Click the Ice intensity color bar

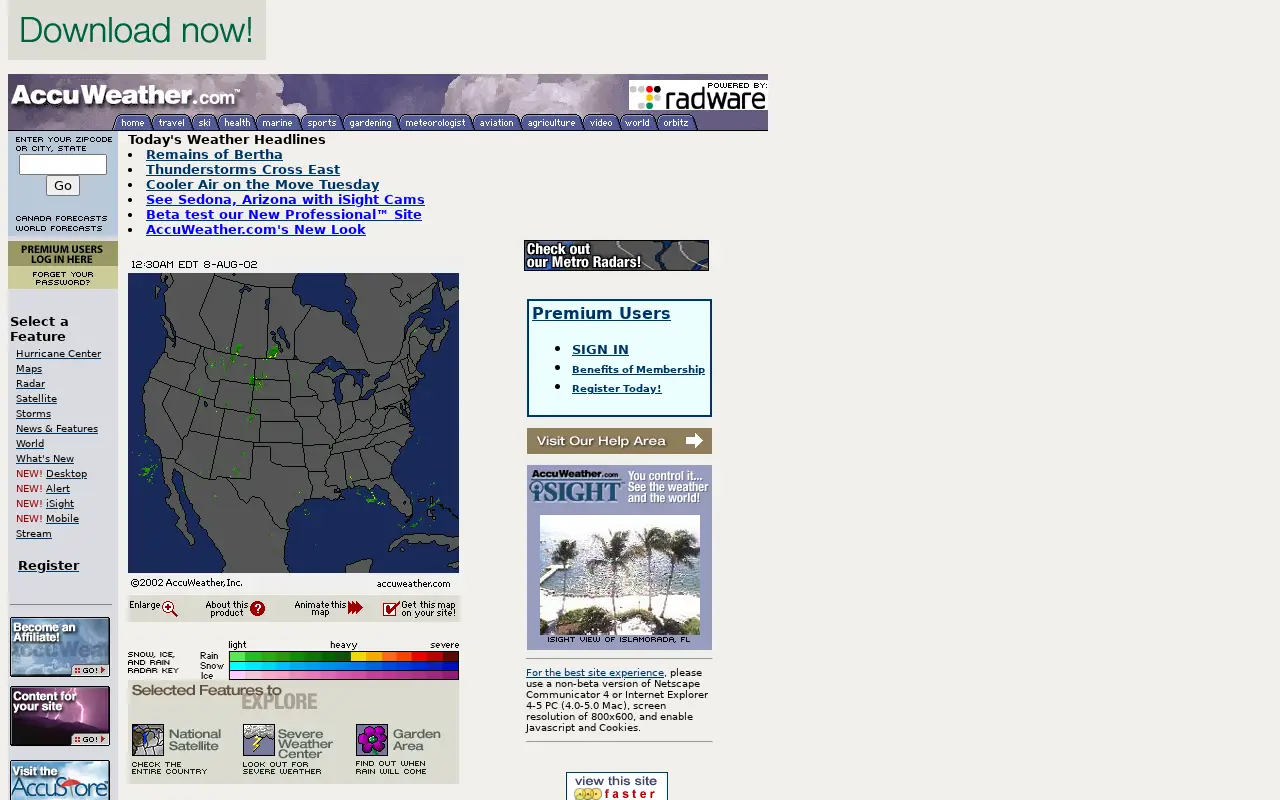343,676
